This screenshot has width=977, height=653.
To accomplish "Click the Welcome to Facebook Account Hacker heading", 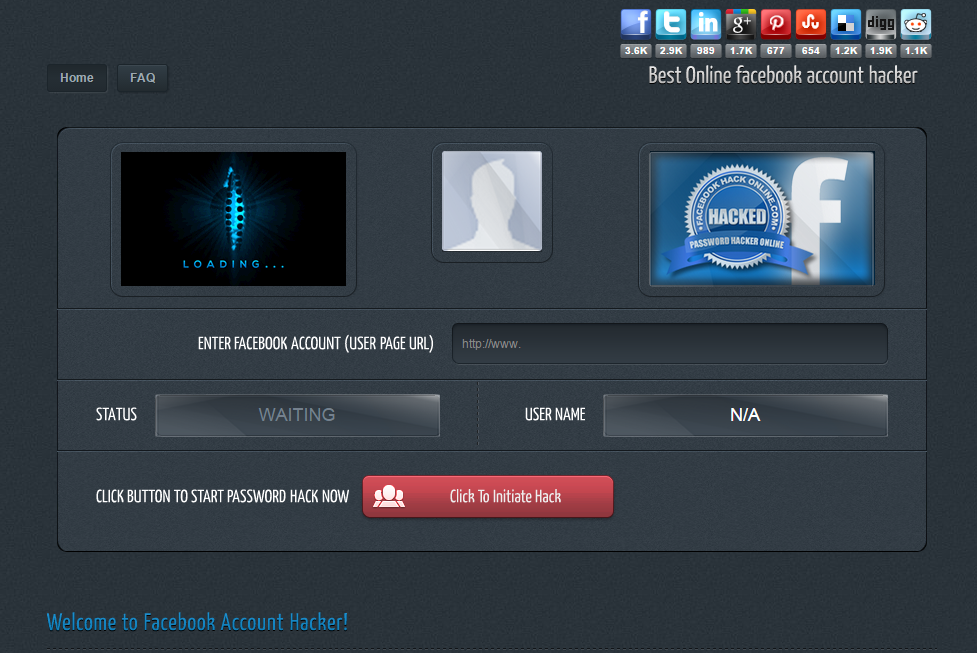I will click(x=198, y=622).
